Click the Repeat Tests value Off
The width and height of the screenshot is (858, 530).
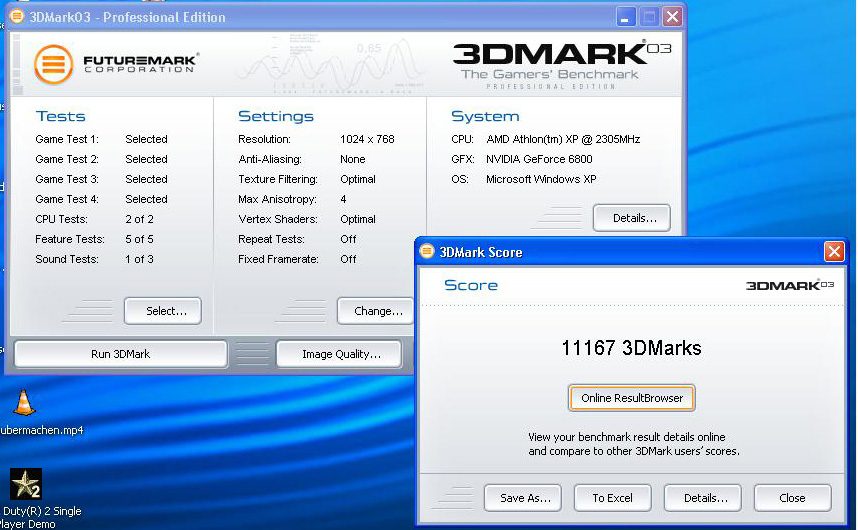(x=348, y=239)
